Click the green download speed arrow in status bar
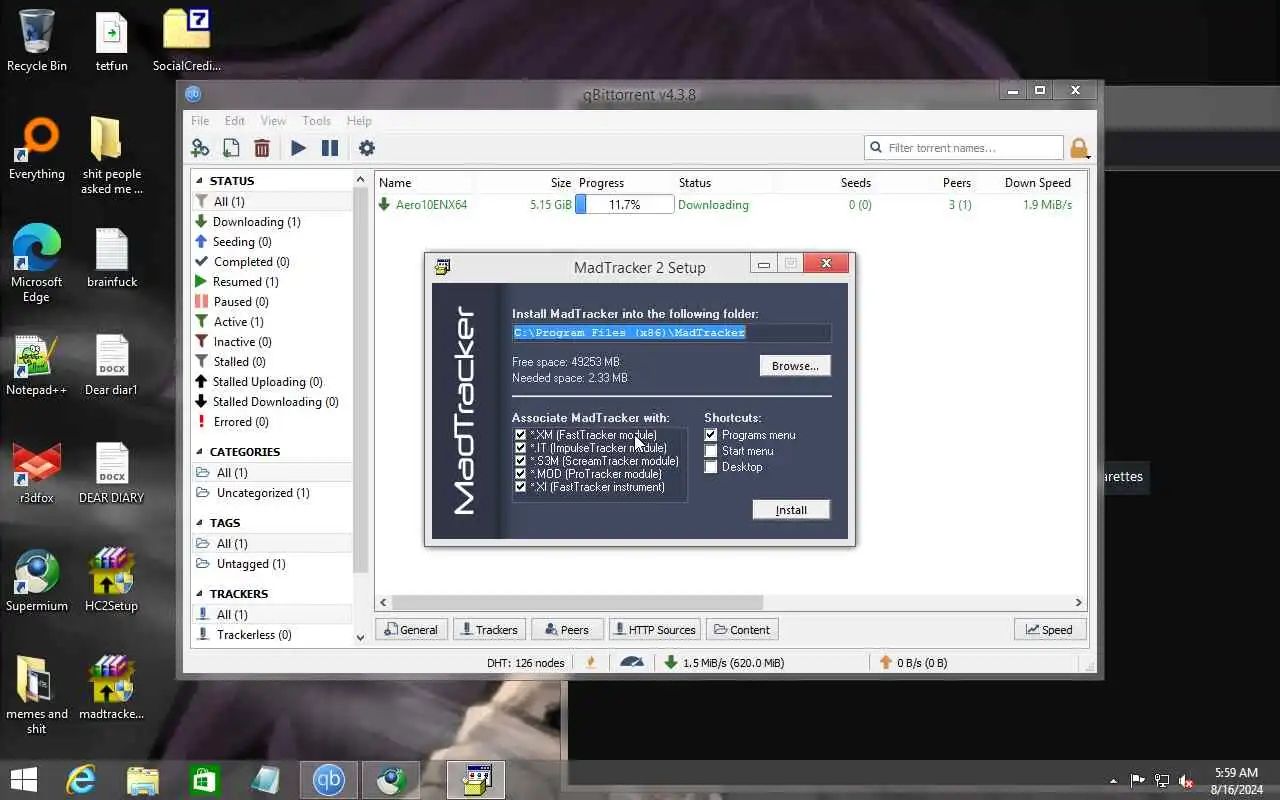 (x=671, y=662)
